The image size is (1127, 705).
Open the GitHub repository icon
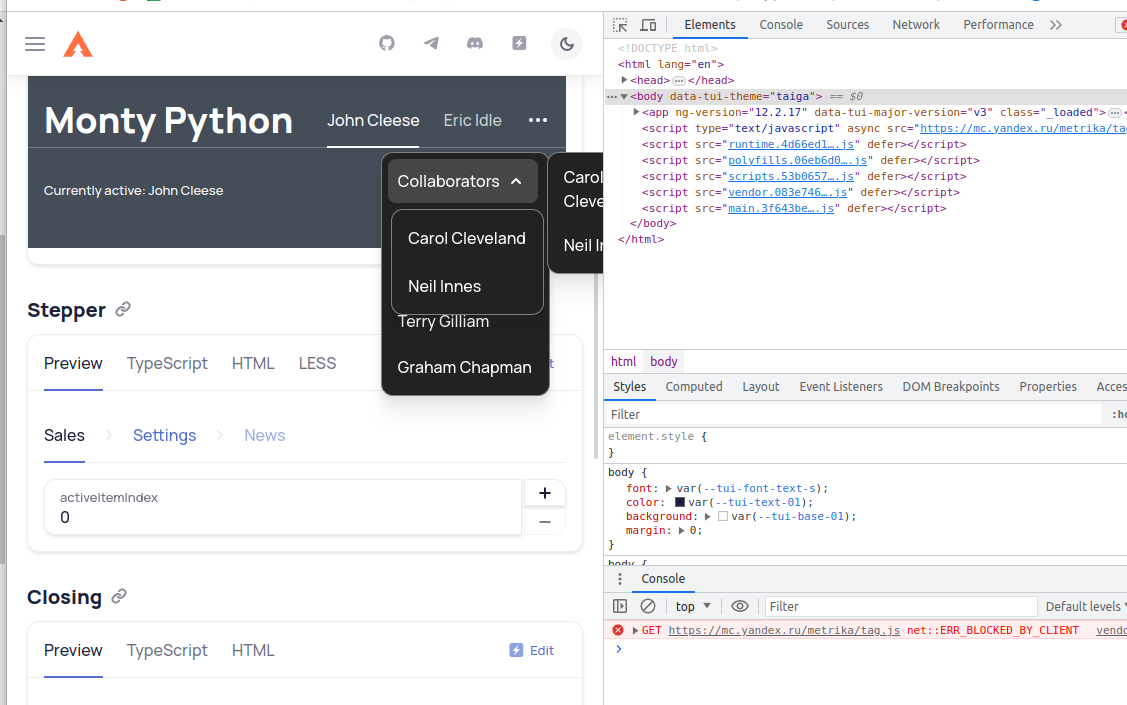(387, 44)
